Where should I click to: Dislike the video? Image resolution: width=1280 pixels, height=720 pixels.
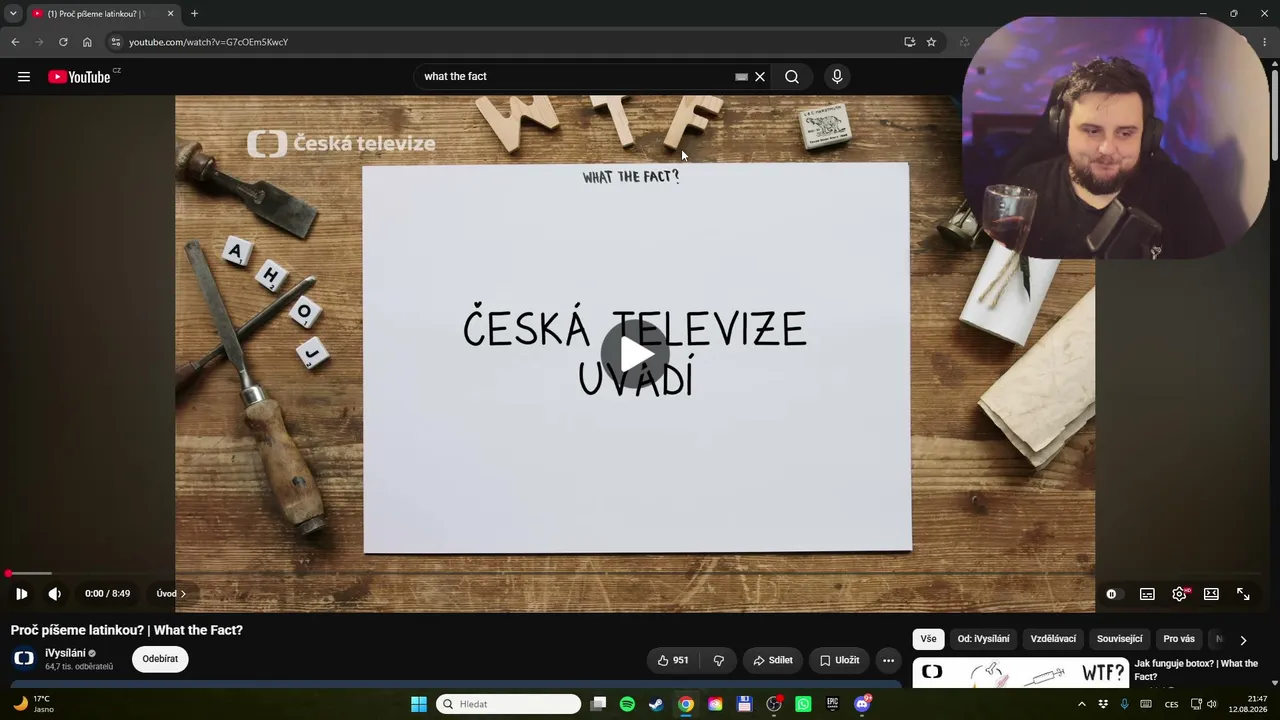coord(718,660)
